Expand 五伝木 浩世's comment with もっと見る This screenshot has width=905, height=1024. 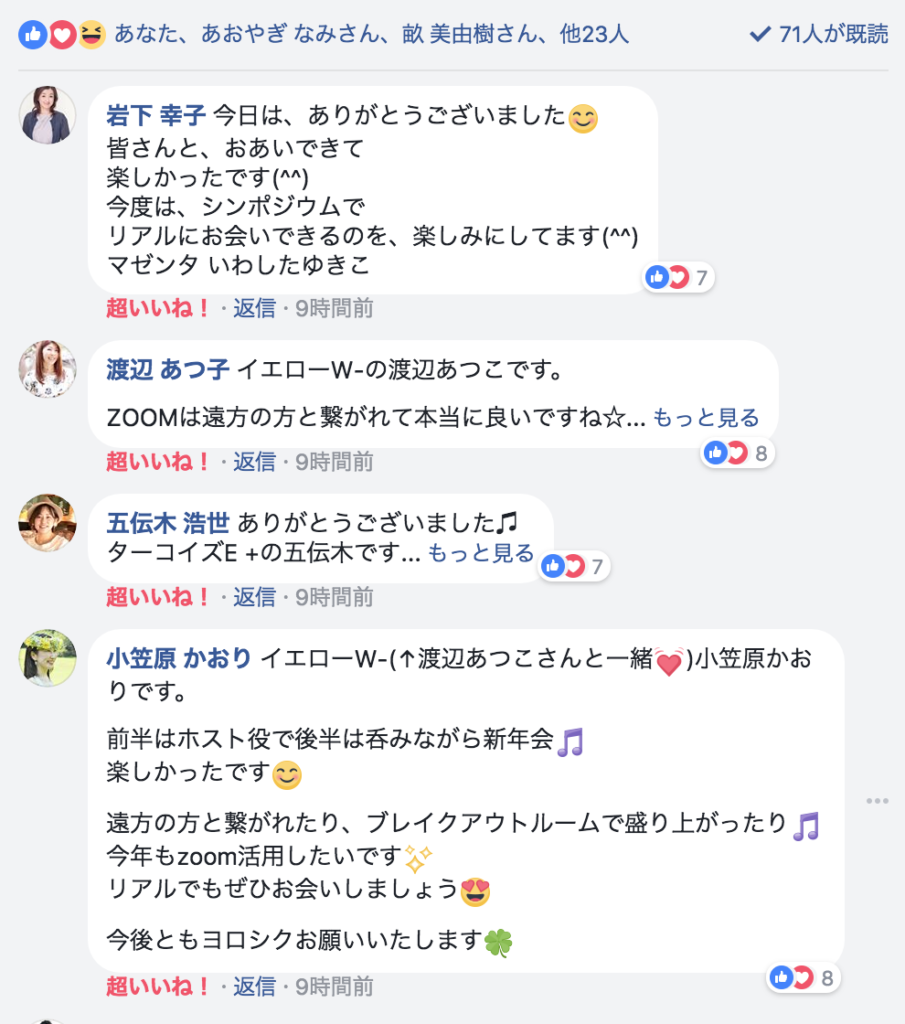[481, 553]
